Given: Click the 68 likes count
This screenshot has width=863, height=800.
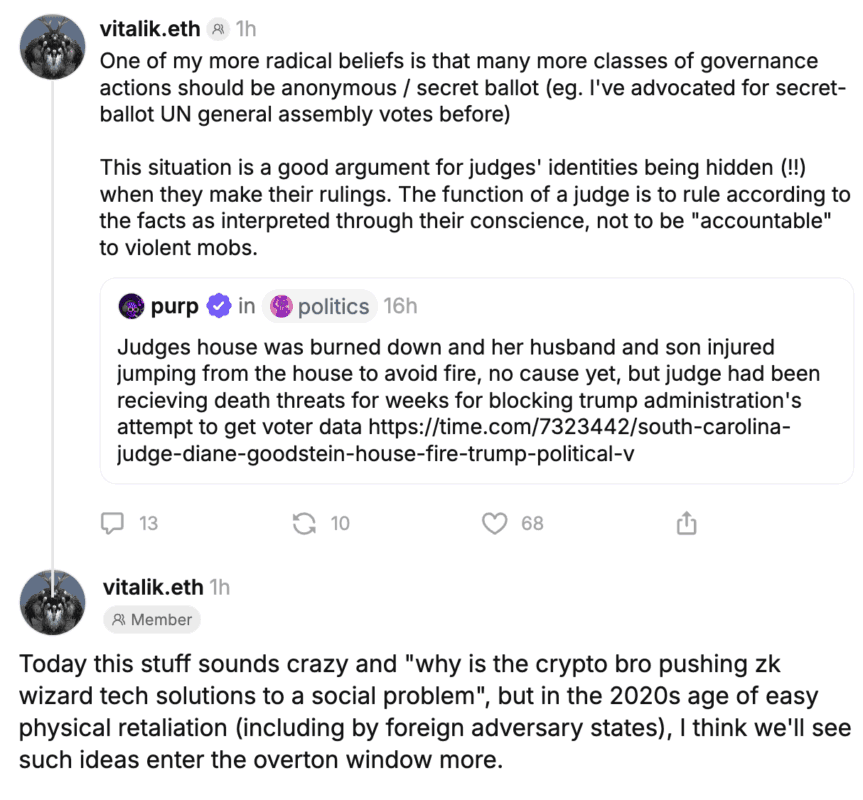Looking at the screenshot, I should pos(532,522).
